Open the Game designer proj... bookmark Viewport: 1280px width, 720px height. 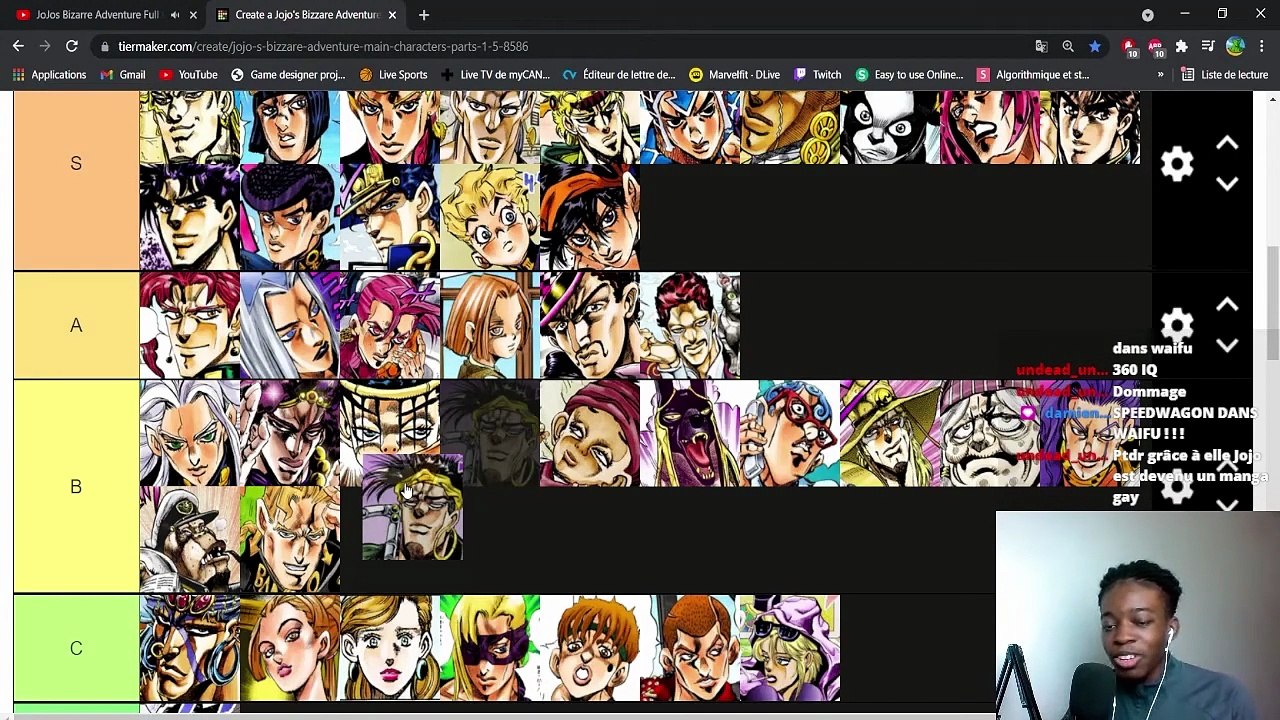click(288, 75)
